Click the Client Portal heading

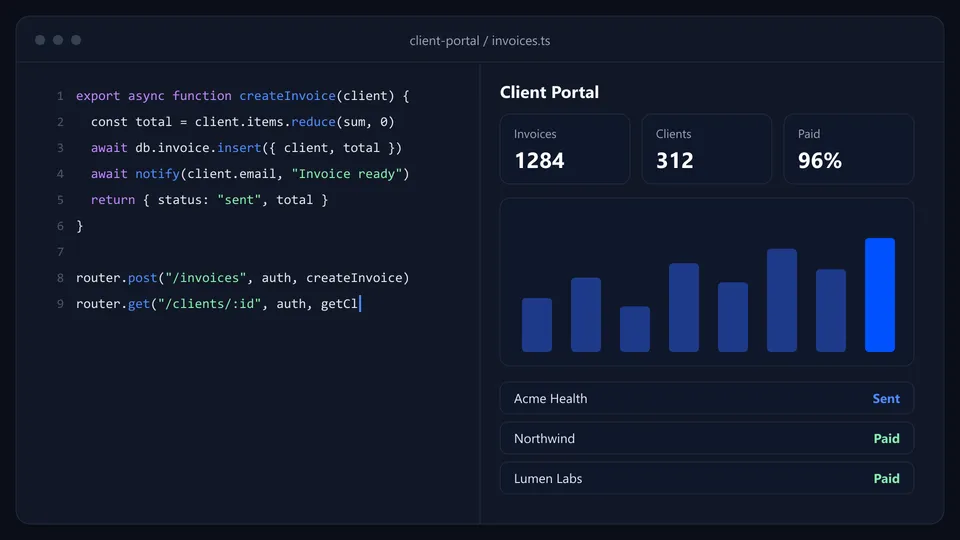click(x=549, y=92)
